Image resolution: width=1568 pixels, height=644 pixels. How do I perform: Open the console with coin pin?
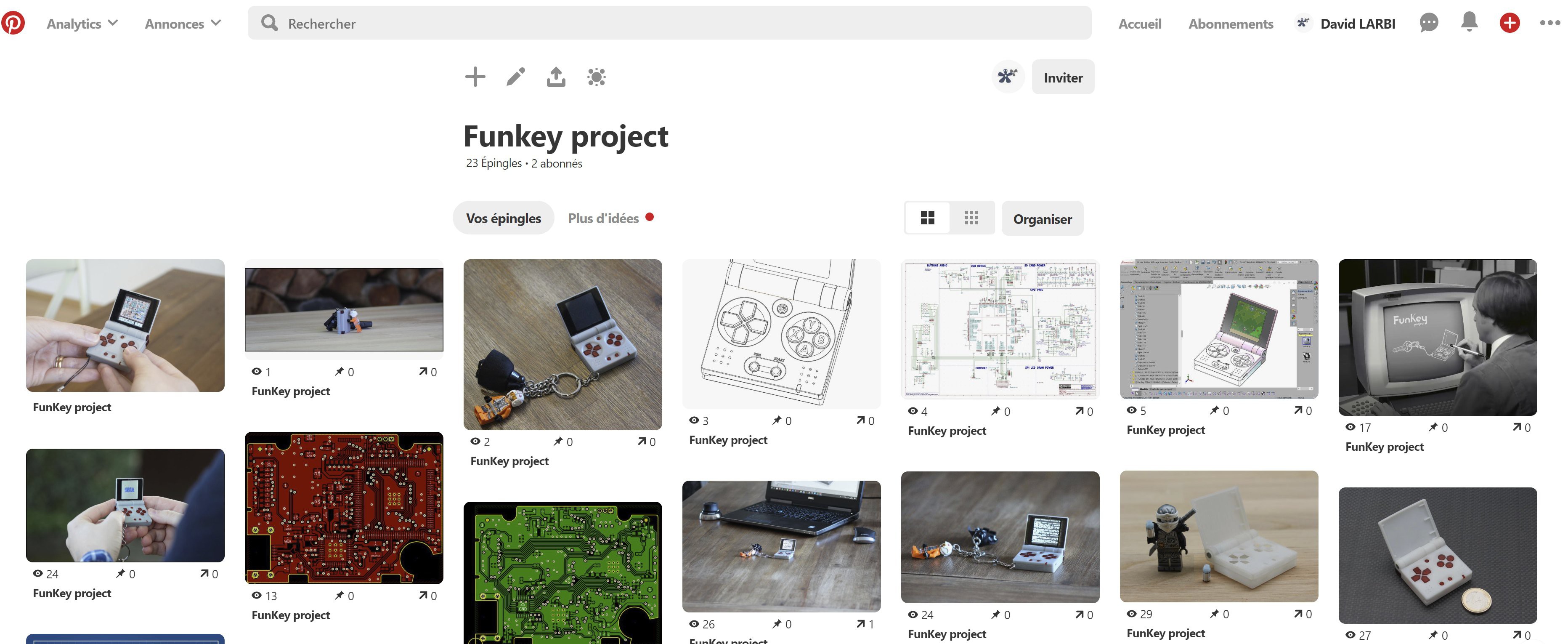click(1437, 555)
